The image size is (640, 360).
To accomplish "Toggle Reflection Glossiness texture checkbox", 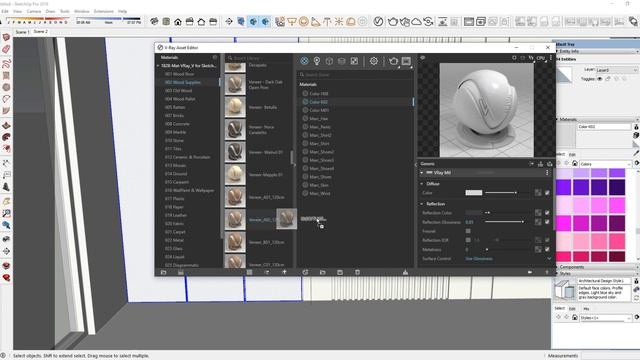I will [547, 222].
